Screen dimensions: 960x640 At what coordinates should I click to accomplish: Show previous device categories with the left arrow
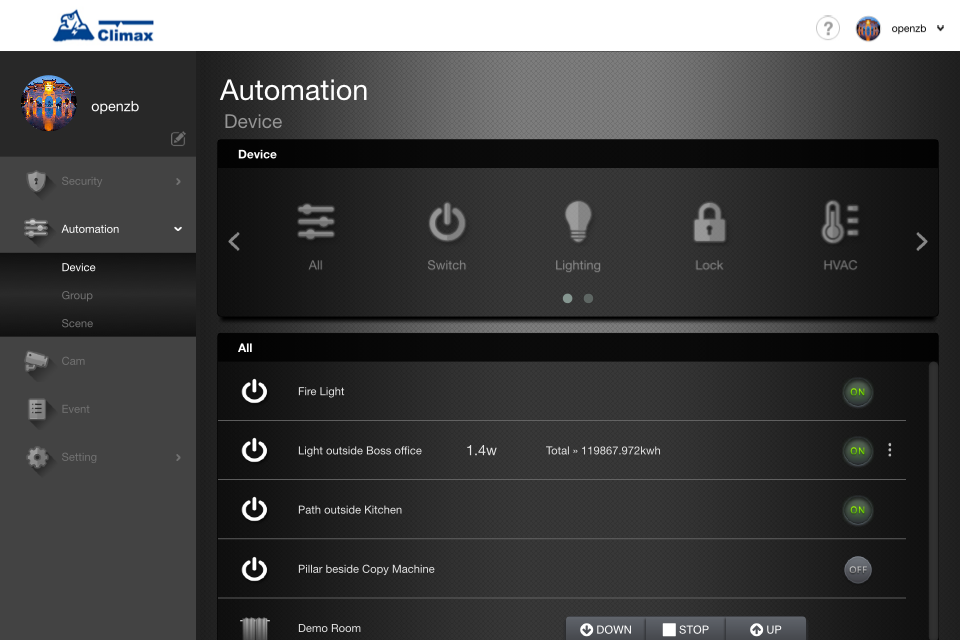click(234, 241)
